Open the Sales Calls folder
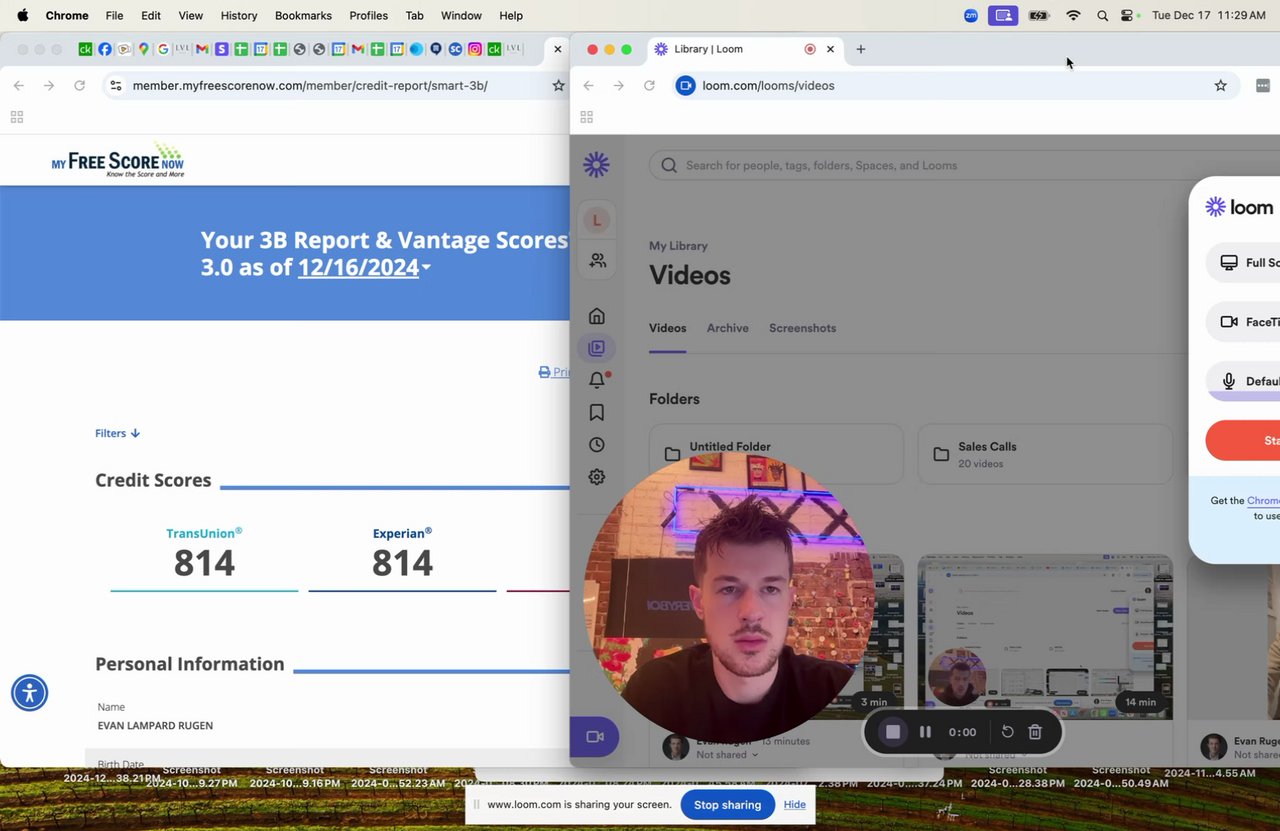Viewport: 1280px width, 831px height. 1045,454
